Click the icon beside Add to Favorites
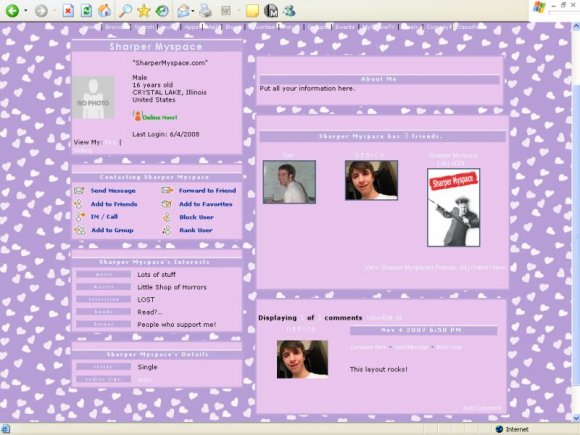This screenshot has width=580, height=435. tap(167, 204)
